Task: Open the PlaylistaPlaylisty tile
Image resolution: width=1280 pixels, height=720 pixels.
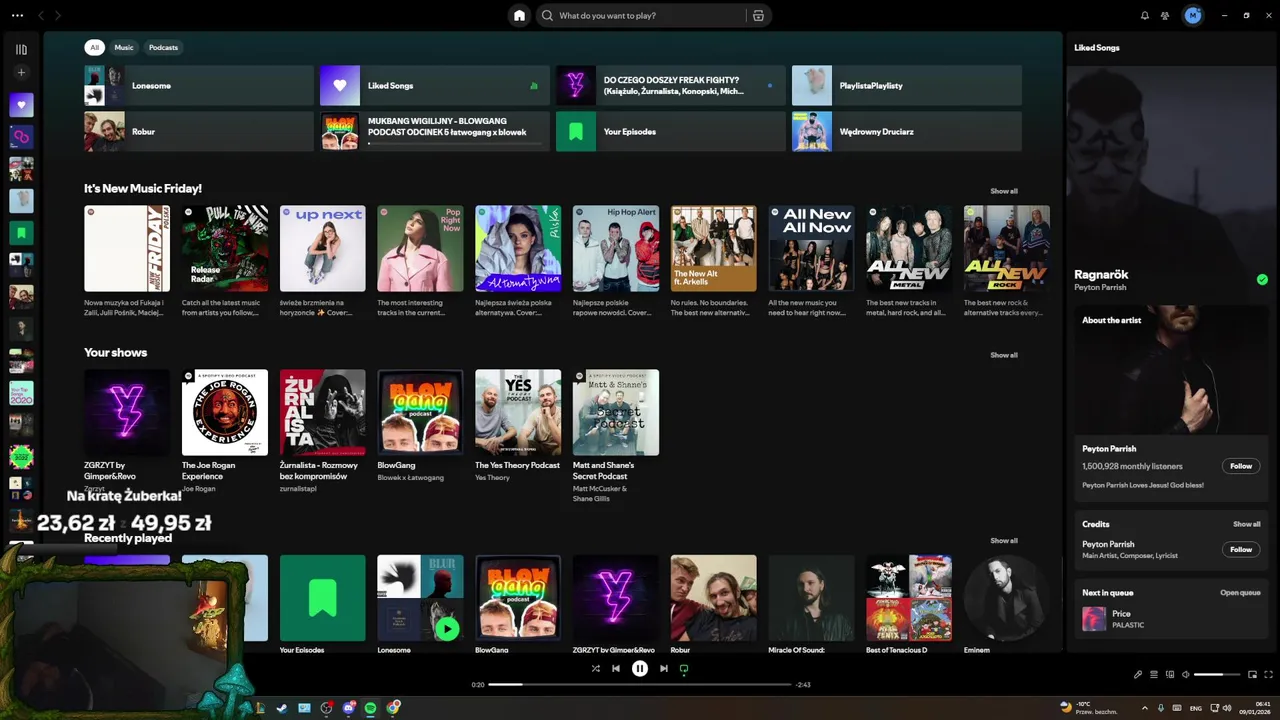Action: coord(907,85)
